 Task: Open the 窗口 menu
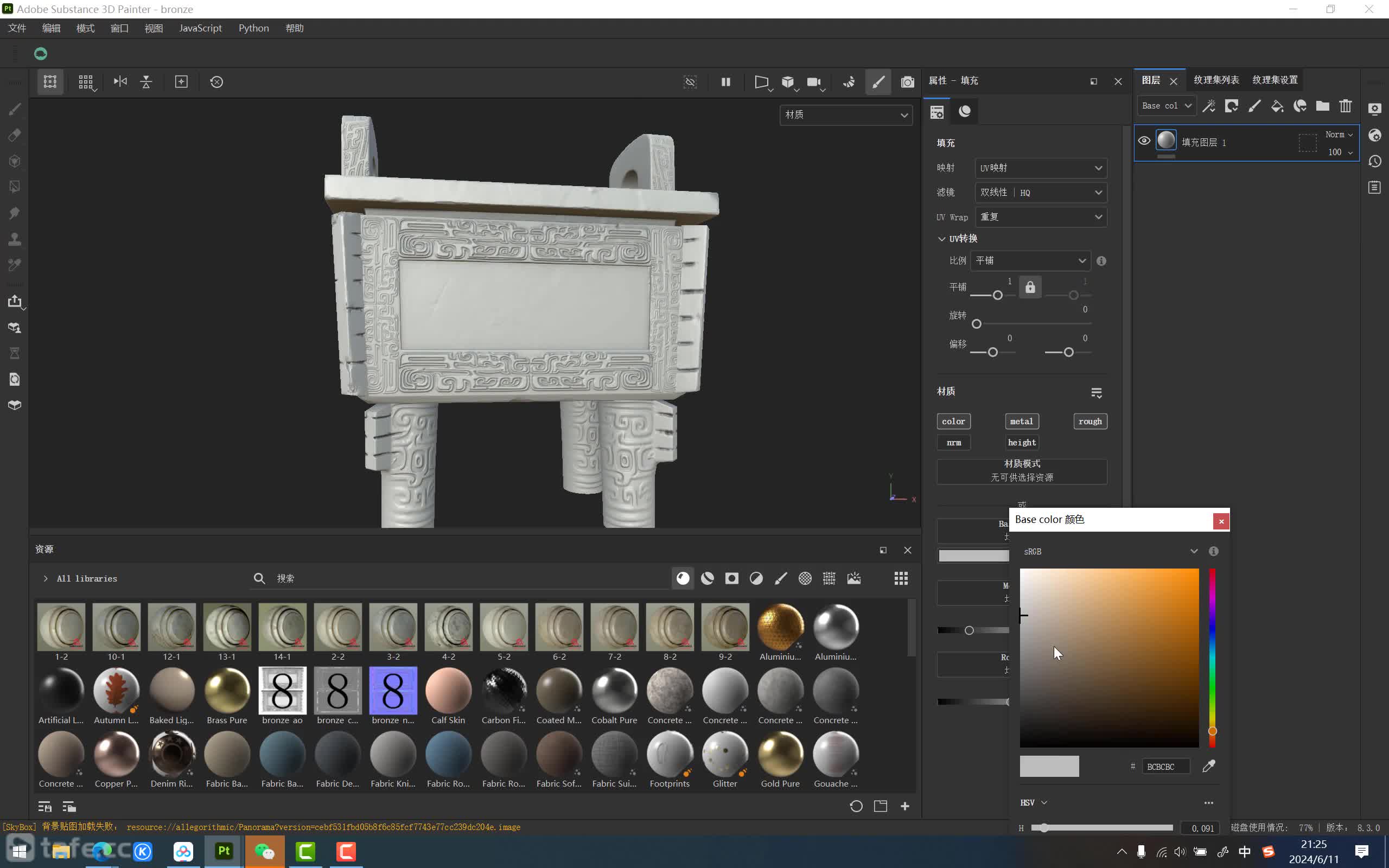click(x=119, y=28)
